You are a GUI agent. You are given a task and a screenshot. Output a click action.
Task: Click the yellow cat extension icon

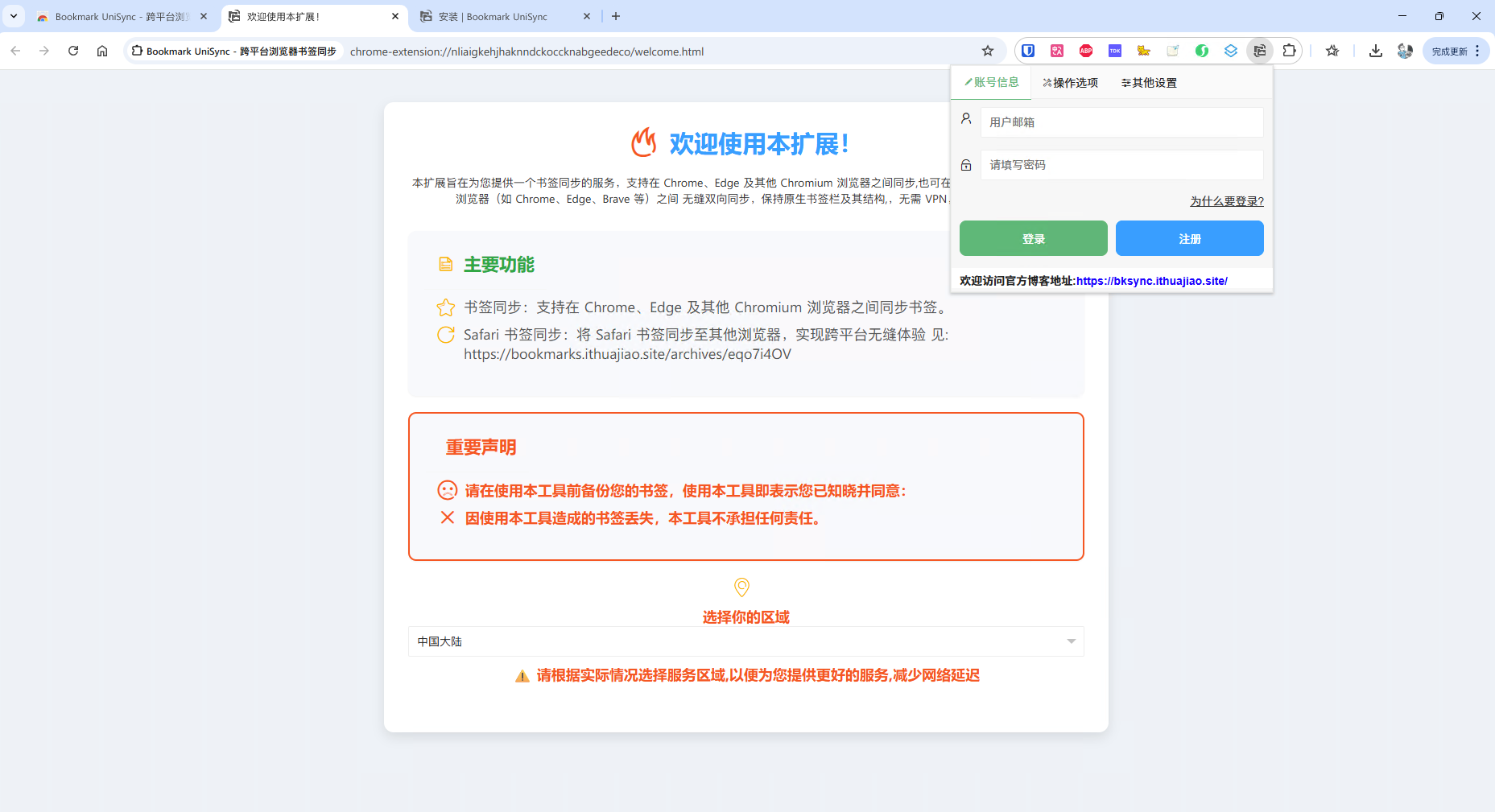click(x=1144, y=50)
